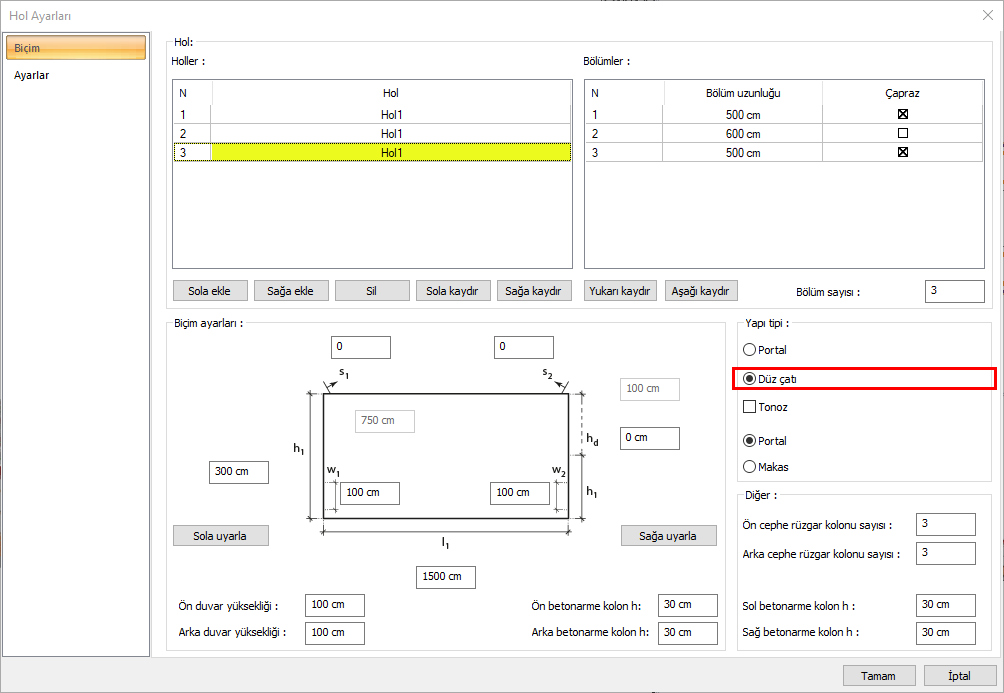Select the first Hol1 row in Holler list
The image size is (1004, 693).
click(390, 114)
